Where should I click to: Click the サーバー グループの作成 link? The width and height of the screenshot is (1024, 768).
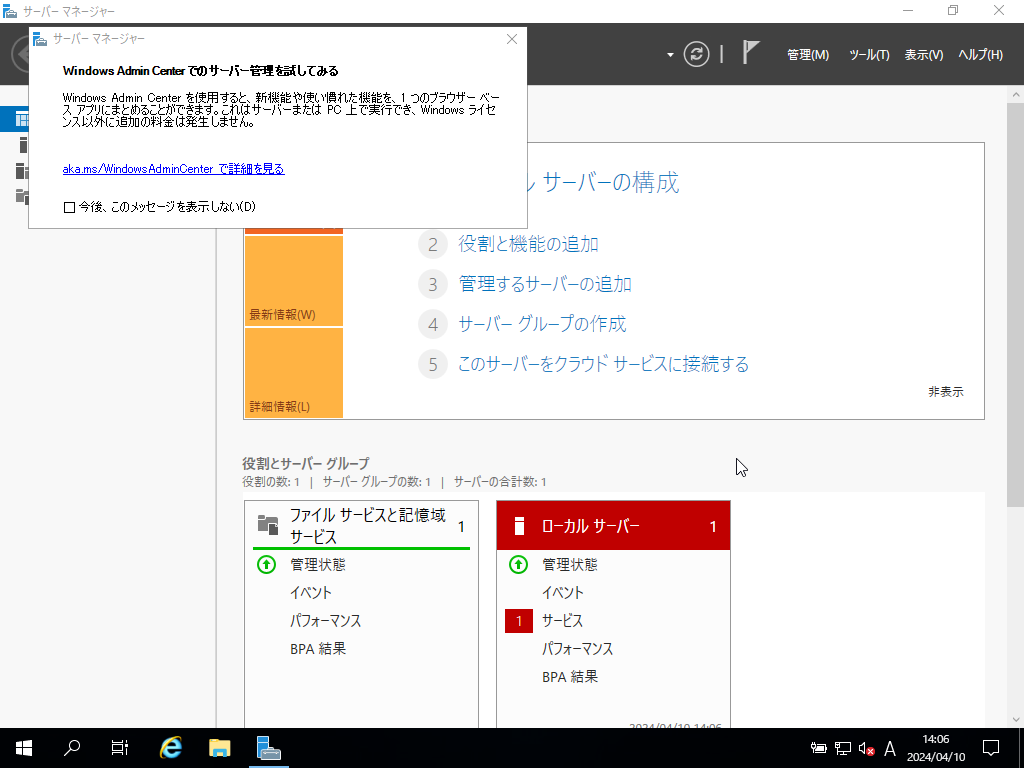[542, 325]
